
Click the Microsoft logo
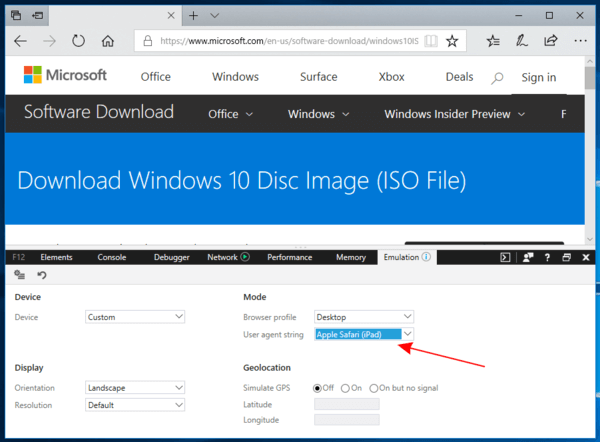(65, 75)
